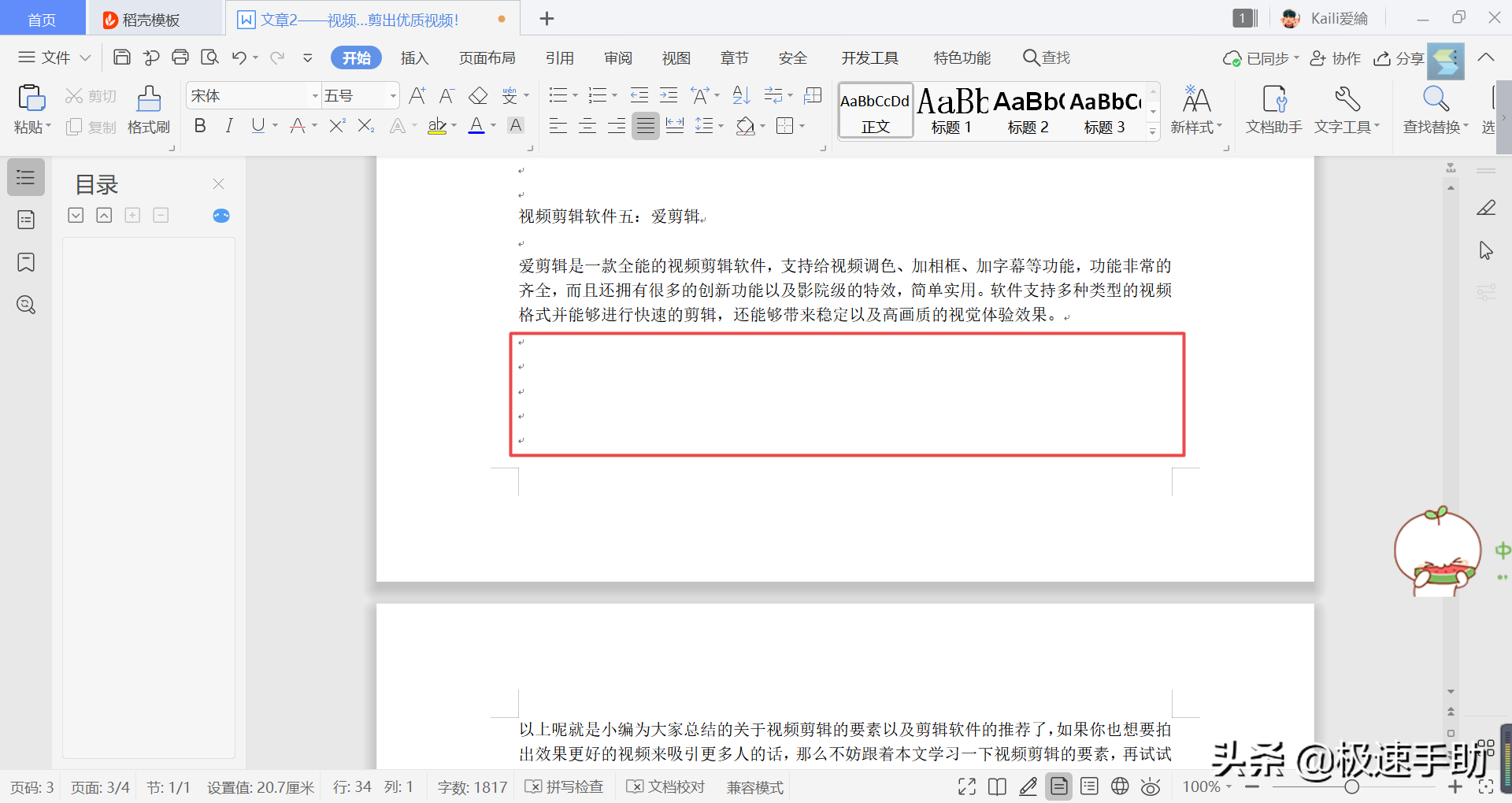Click the Save icon in quick toolbar
The image size is (1512, 803).
coord(122,57)
